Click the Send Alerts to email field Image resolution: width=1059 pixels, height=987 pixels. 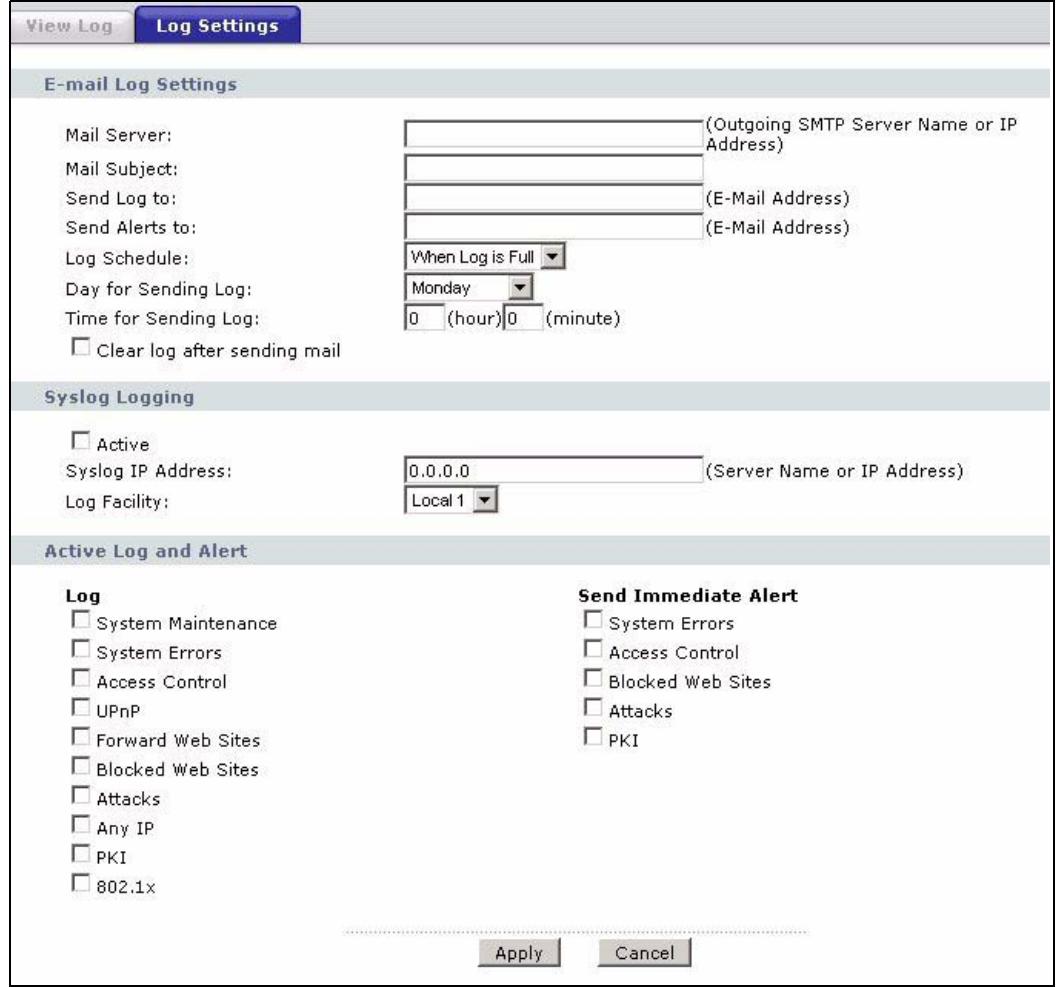coord(553,227)
